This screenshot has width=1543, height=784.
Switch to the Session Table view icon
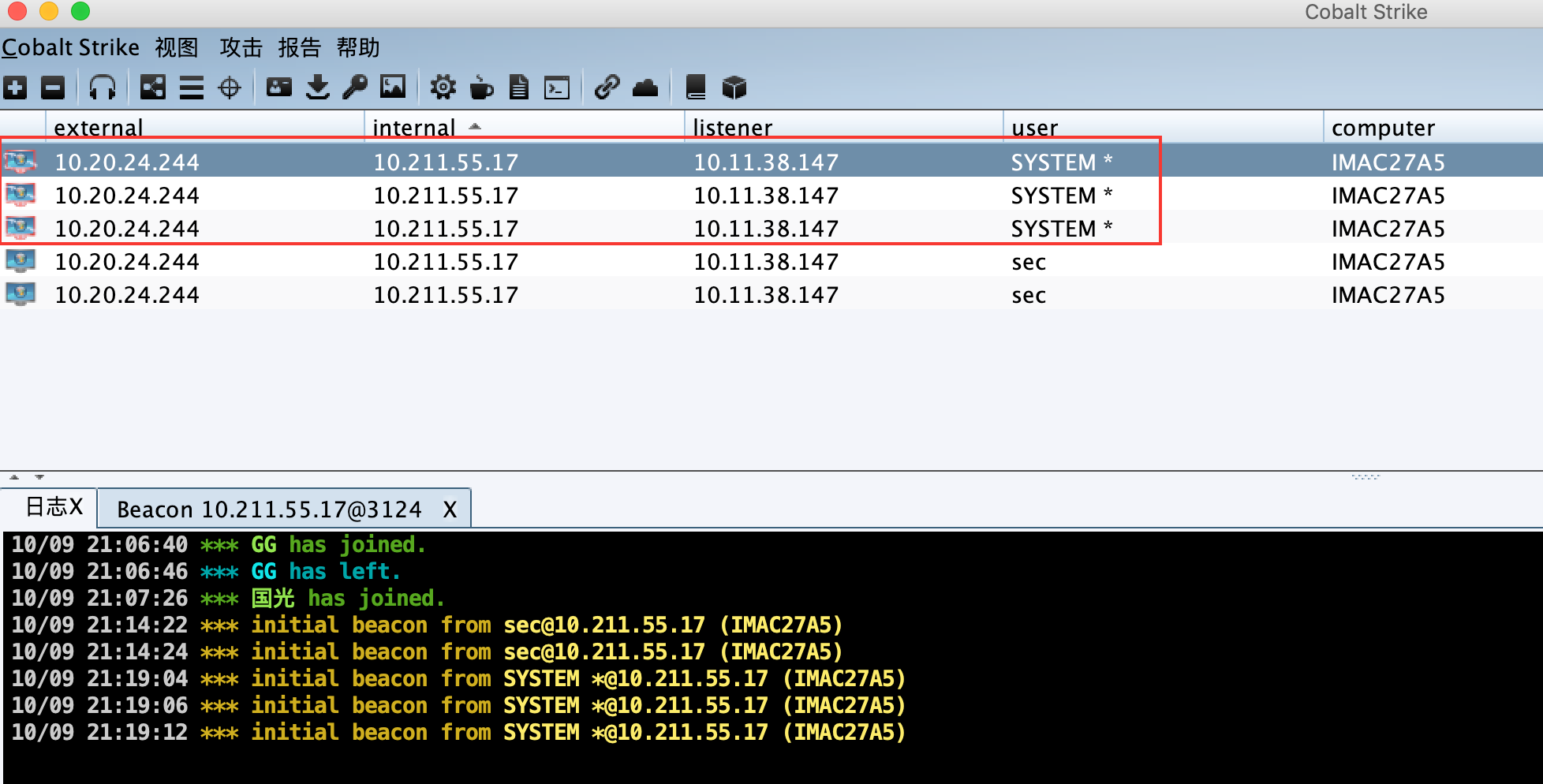pyautogui.click(x=192, y=88)
